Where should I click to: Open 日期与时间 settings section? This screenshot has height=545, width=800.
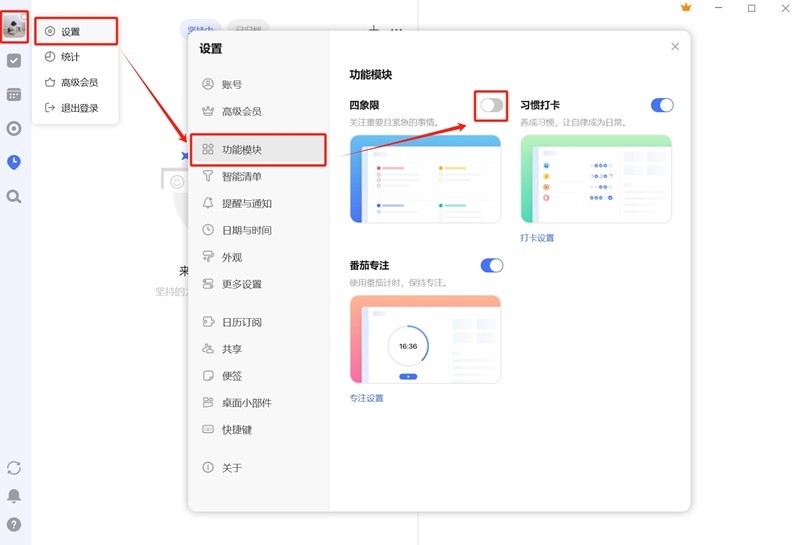point(258,230)
